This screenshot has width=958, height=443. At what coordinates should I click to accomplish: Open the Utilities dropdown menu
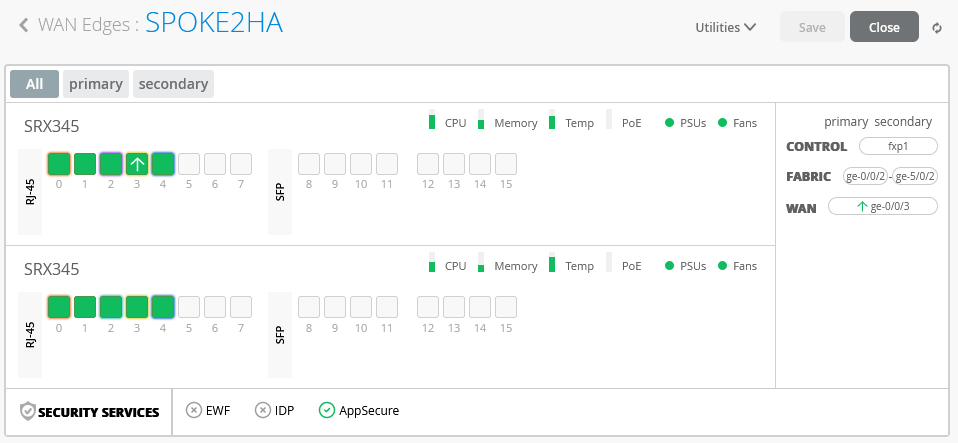click(725, 28)
